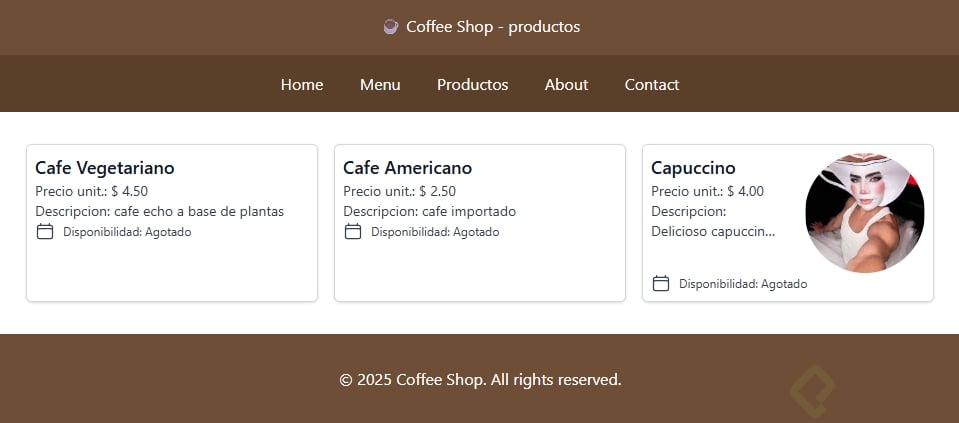Click calendar icon on Cafe Vegetariano card
The width and height of the screenshot is (959, 423).
click(45, 232)
